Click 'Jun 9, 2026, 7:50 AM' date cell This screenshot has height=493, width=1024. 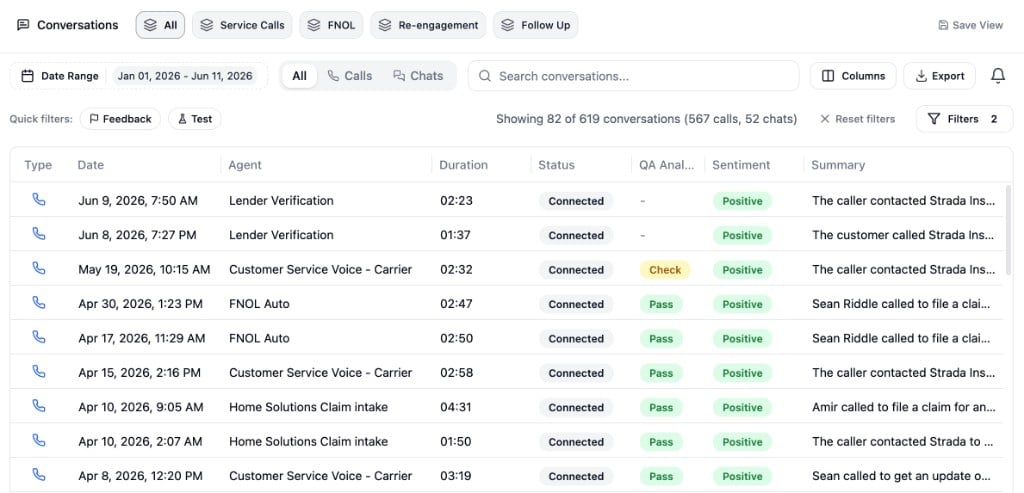[x=138, y=200]
